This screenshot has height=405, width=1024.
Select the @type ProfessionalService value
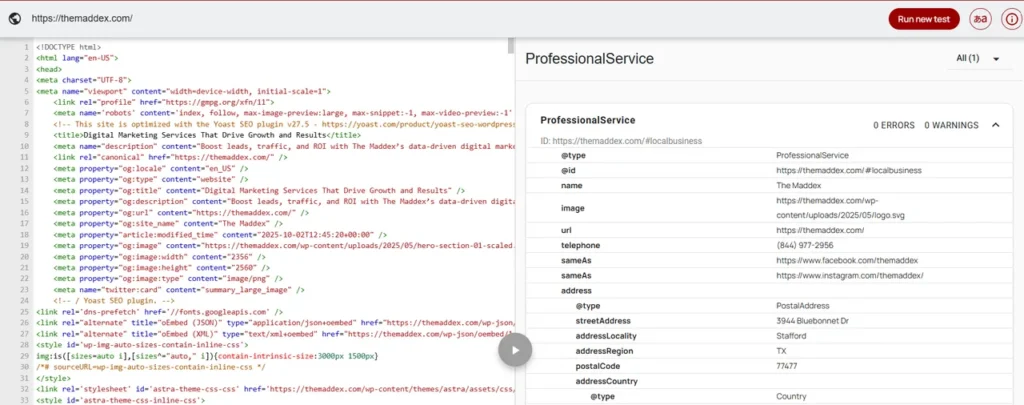tap(812, 155)
